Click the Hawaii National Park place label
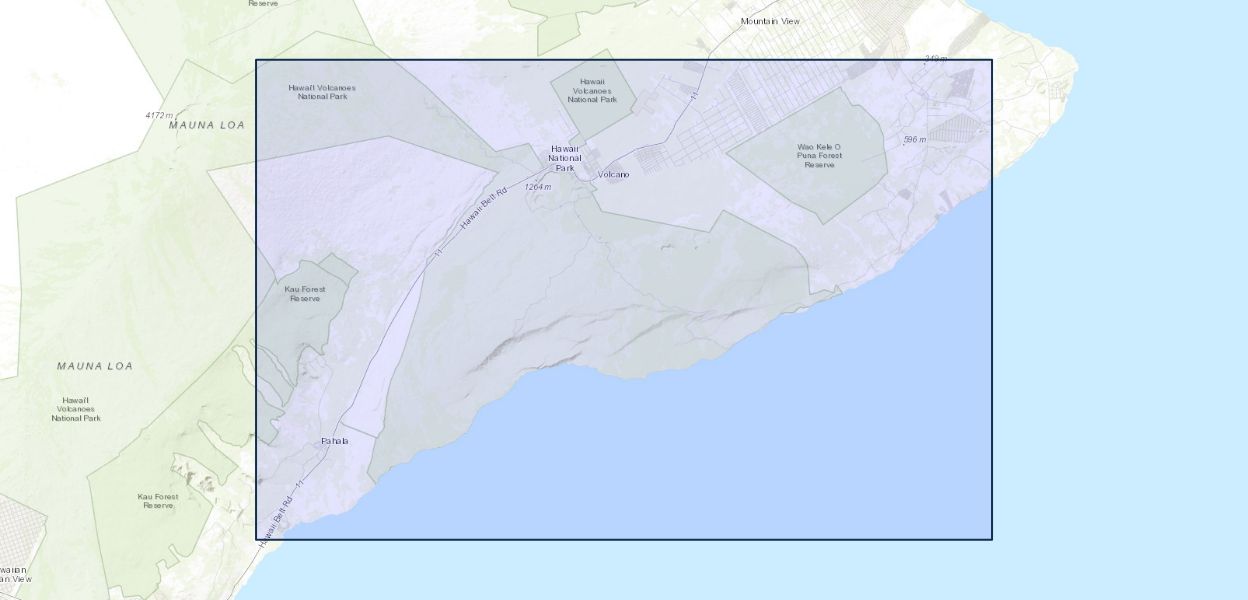 [x=565, y=158]
